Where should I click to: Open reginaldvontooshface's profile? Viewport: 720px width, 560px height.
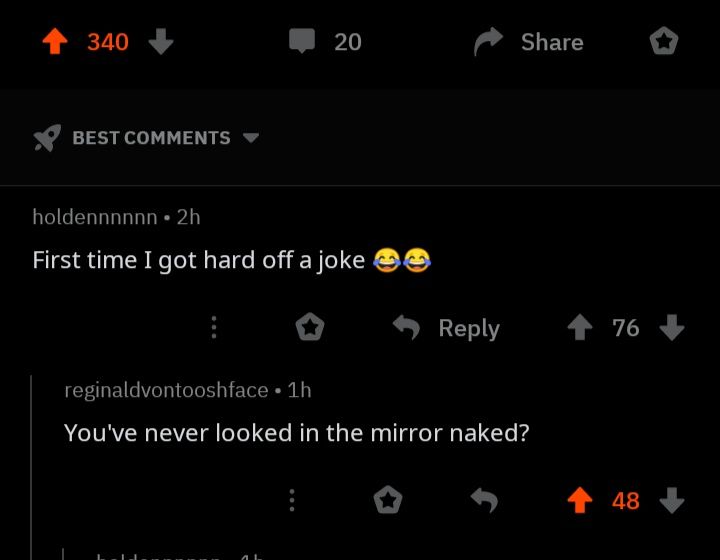[166, 390]
